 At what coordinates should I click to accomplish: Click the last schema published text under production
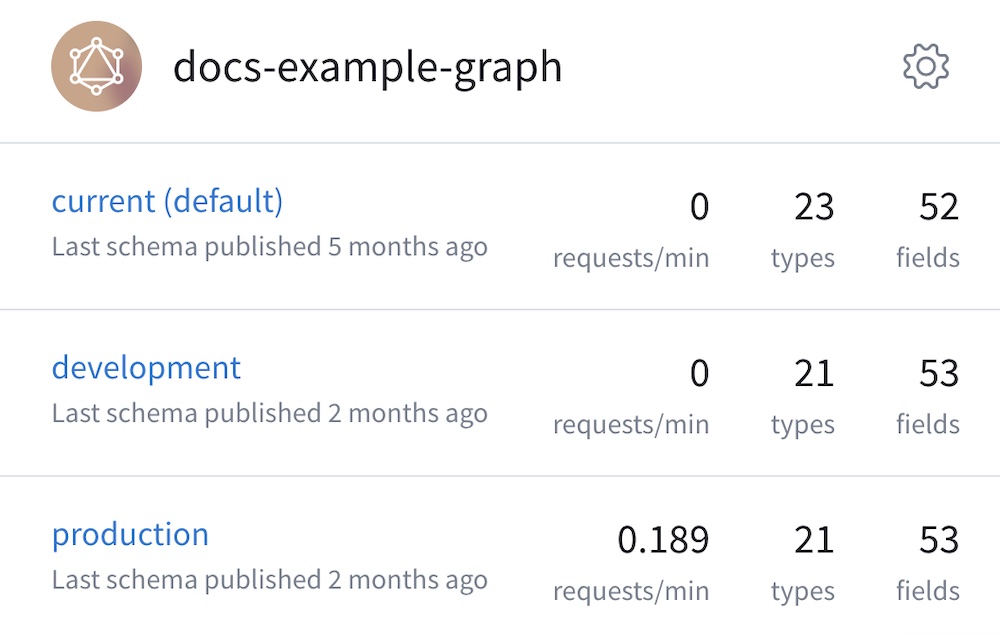270,579
